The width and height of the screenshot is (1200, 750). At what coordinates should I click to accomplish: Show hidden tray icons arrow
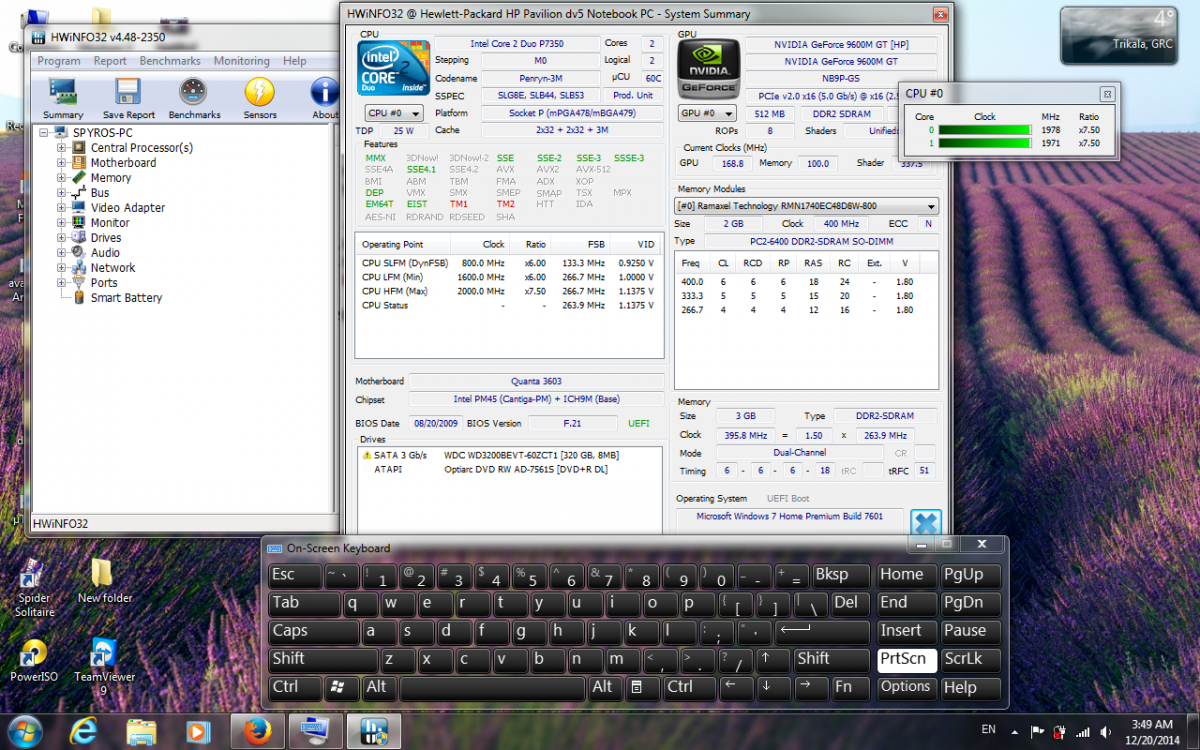(x=1014, y=732)
